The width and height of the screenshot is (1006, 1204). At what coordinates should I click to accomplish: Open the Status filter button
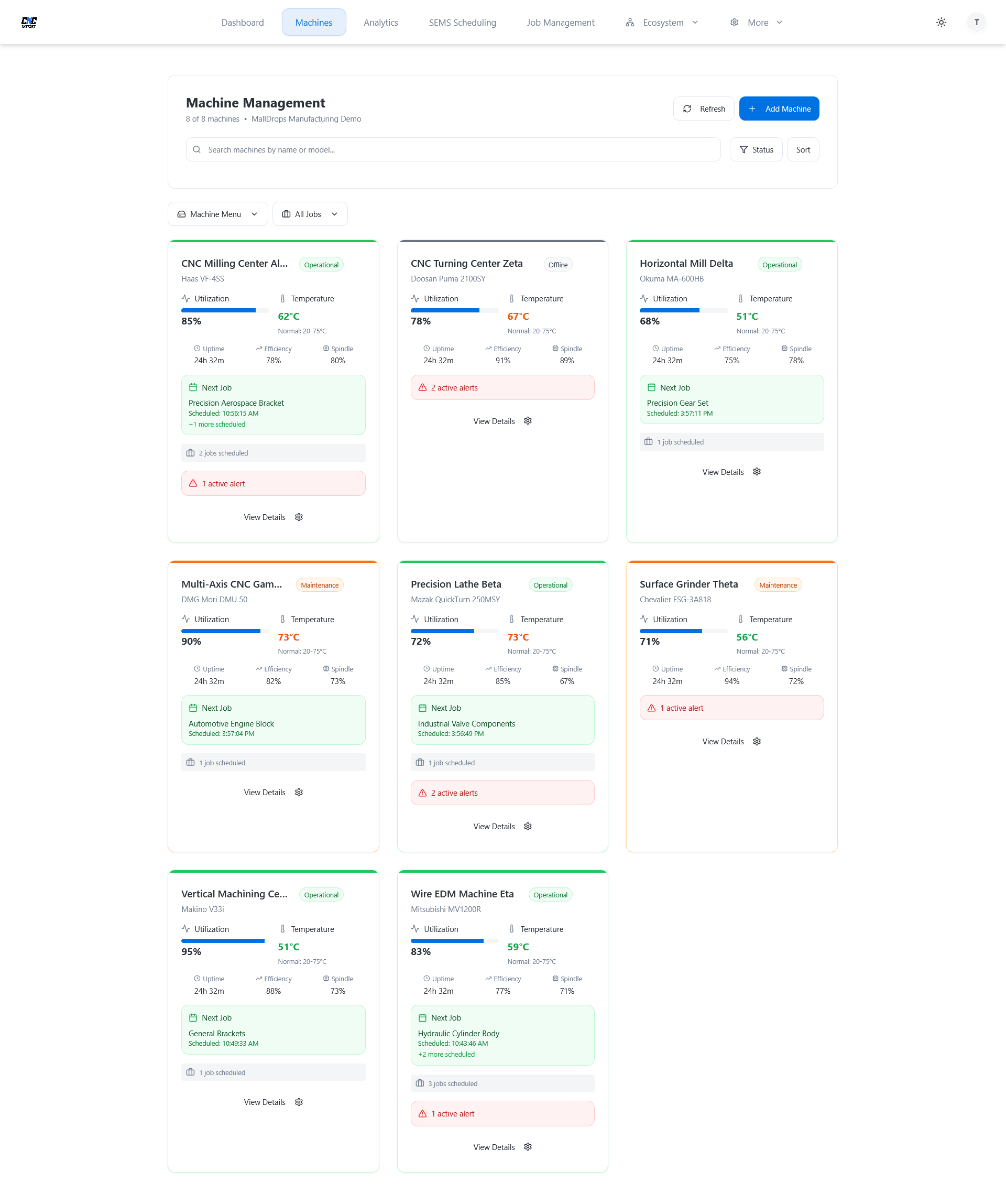(x=756, y=149)
